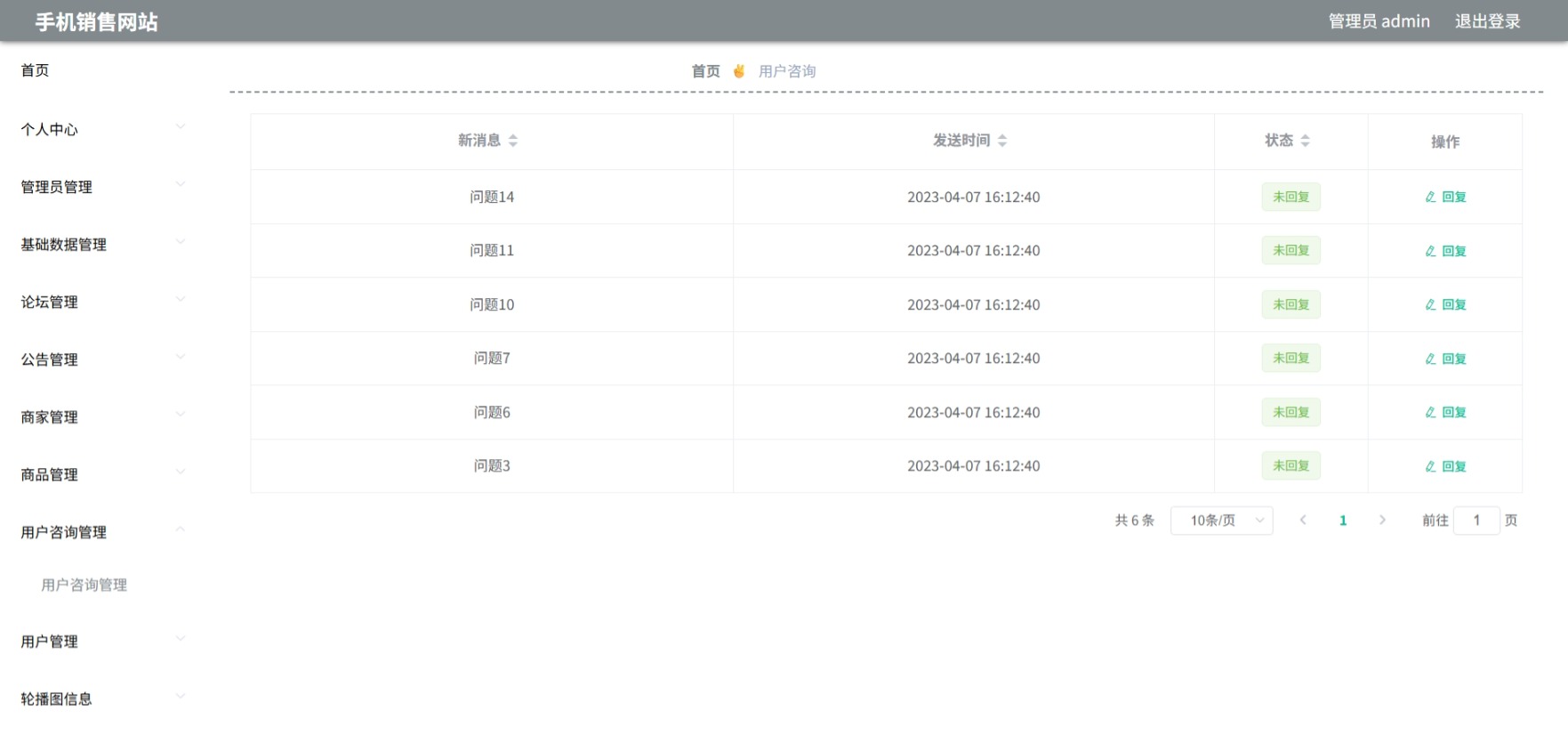
Task: Open the 10条/页 page size dropdown
Action: pyautogui.click(x=1221, y=521)
